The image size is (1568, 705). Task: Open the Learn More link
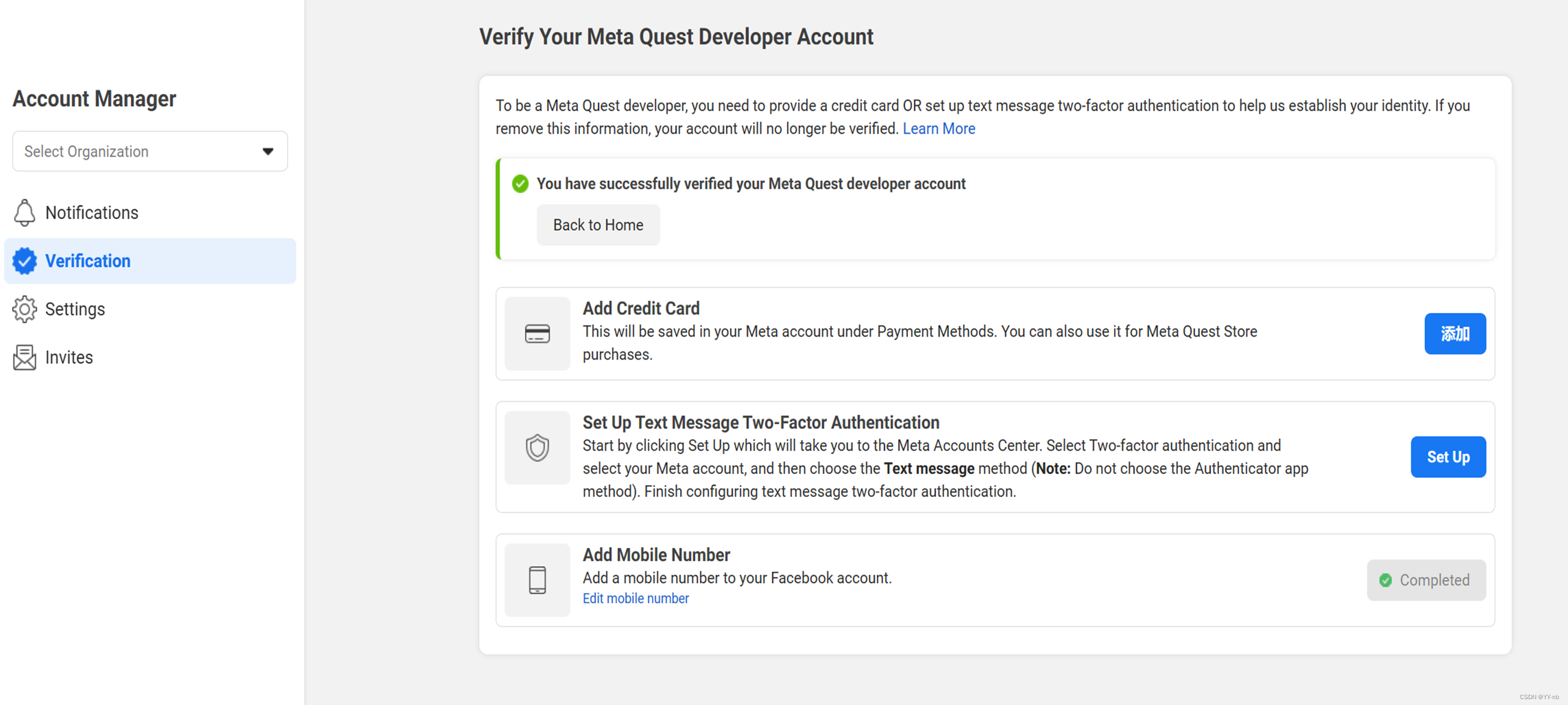[x=938, y=129]
